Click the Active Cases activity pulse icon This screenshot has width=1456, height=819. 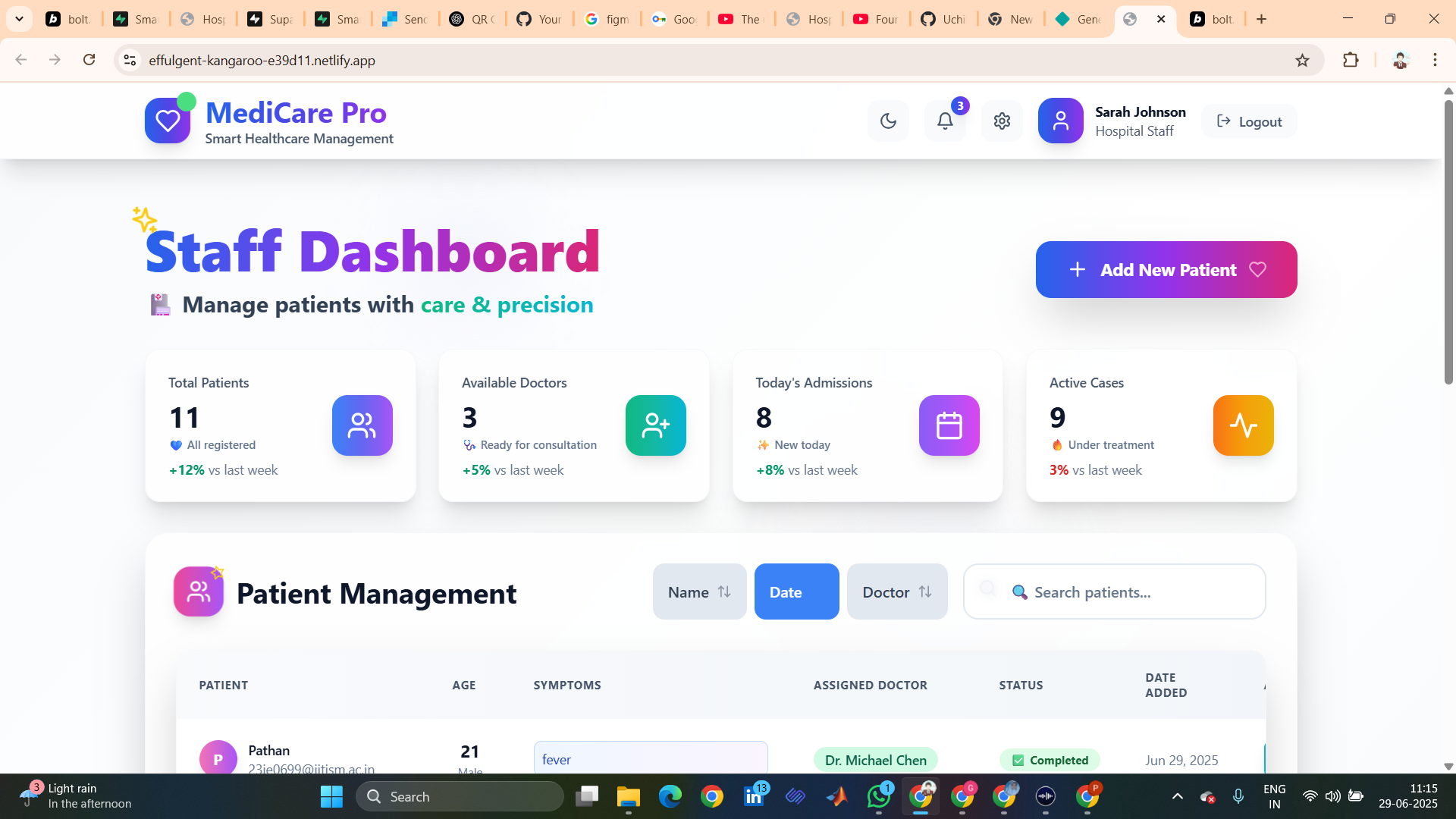[1243, 425]
